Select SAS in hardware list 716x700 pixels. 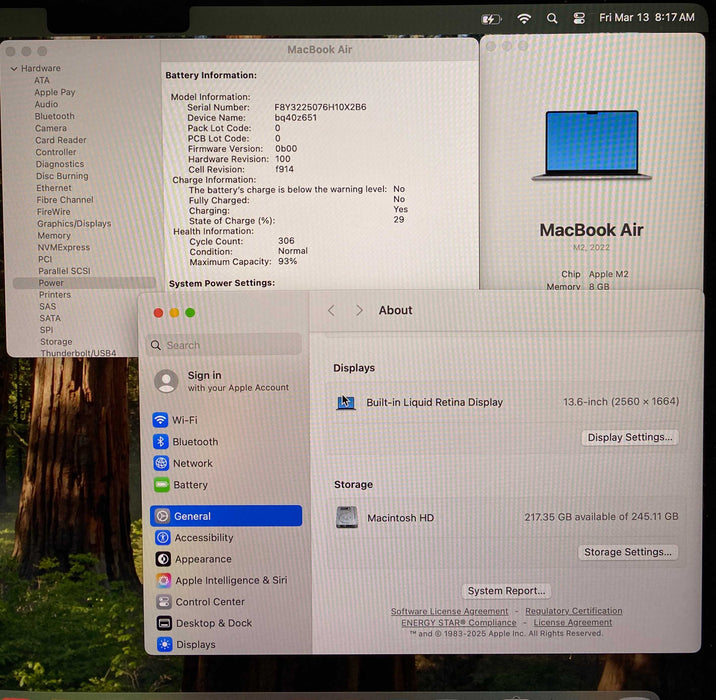click(47, 306)
